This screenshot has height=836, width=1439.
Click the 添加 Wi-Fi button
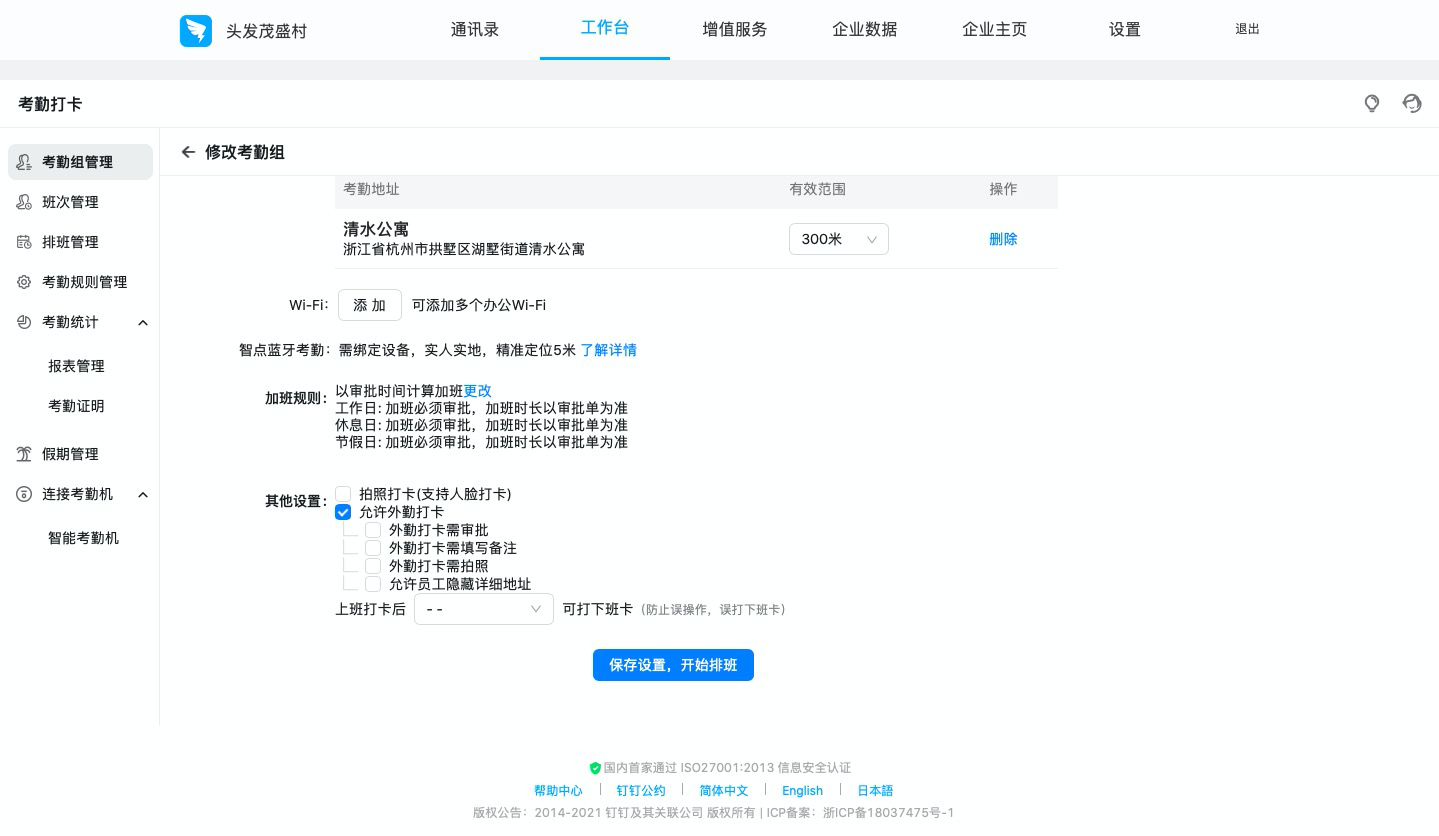[x=369, y=305]
